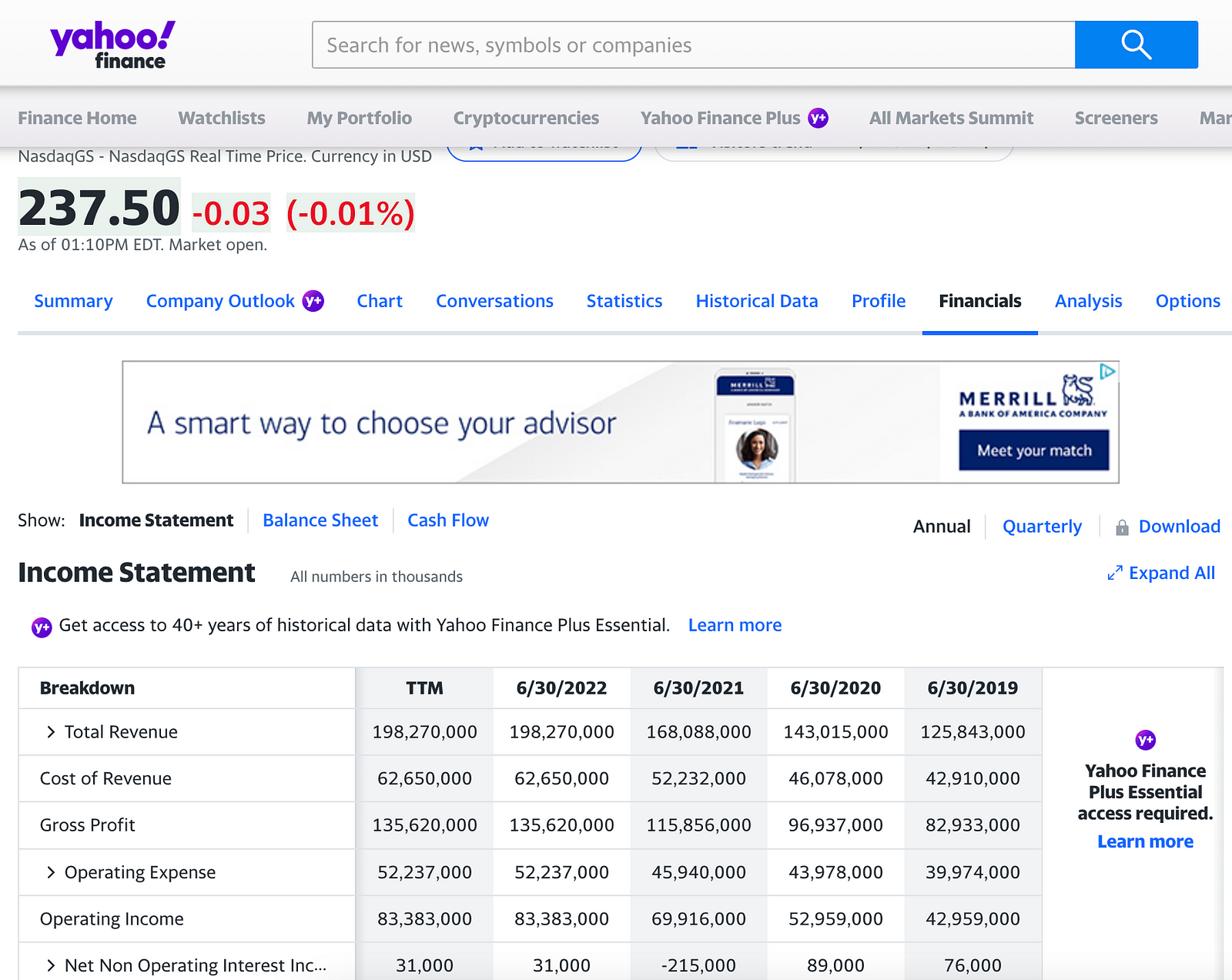The height and width of the screenshot is (980, 1232).
Task: Expand the Operating Expense row
Action: point(51,872)
